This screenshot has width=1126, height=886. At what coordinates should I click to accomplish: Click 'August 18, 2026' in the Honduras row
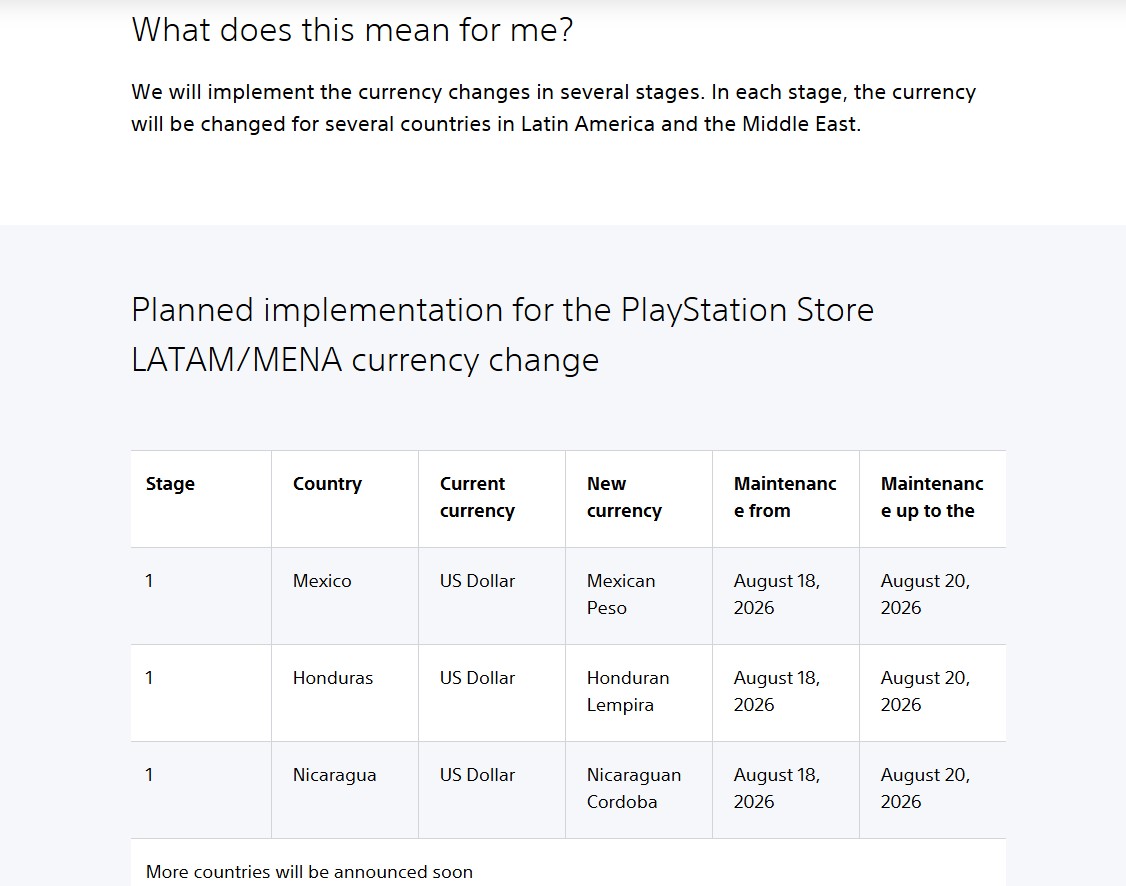[776, 691]
